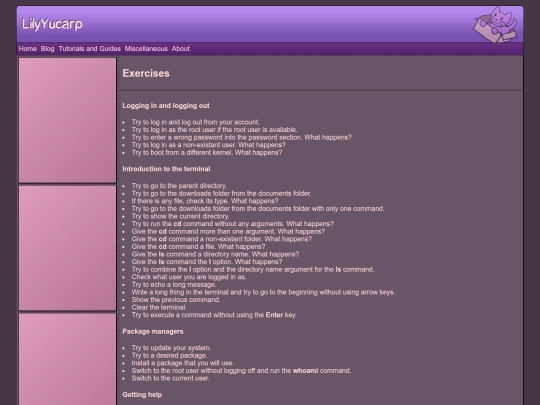Click the LilyYucarp site title
Viewport: 540px width, 405px height.
[52, 24]
